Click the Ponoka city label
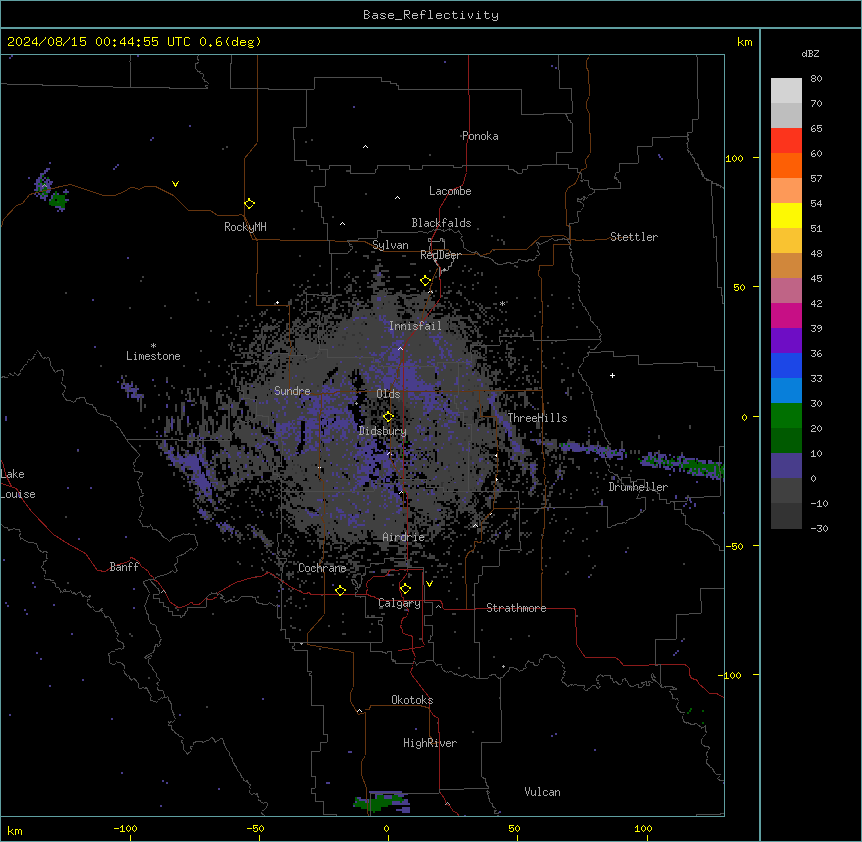The height and width of the screenshot is (842, 862). pos(480,136)
